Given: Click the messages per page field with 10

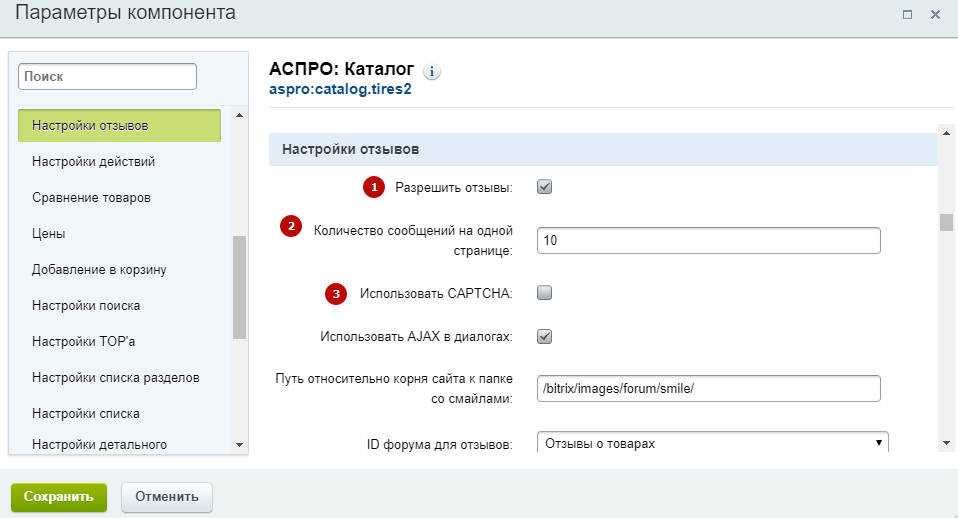Looking at the screenshot, I should (x=709, y=240).
